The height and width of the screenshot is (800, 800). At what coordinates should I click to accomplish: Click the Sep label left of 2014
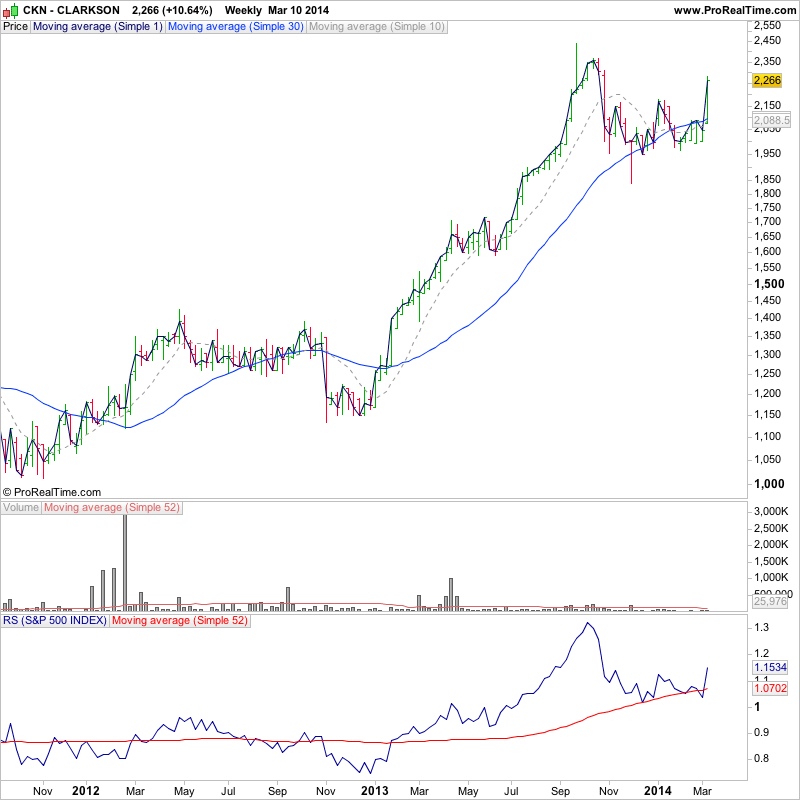tap(560, 791)
